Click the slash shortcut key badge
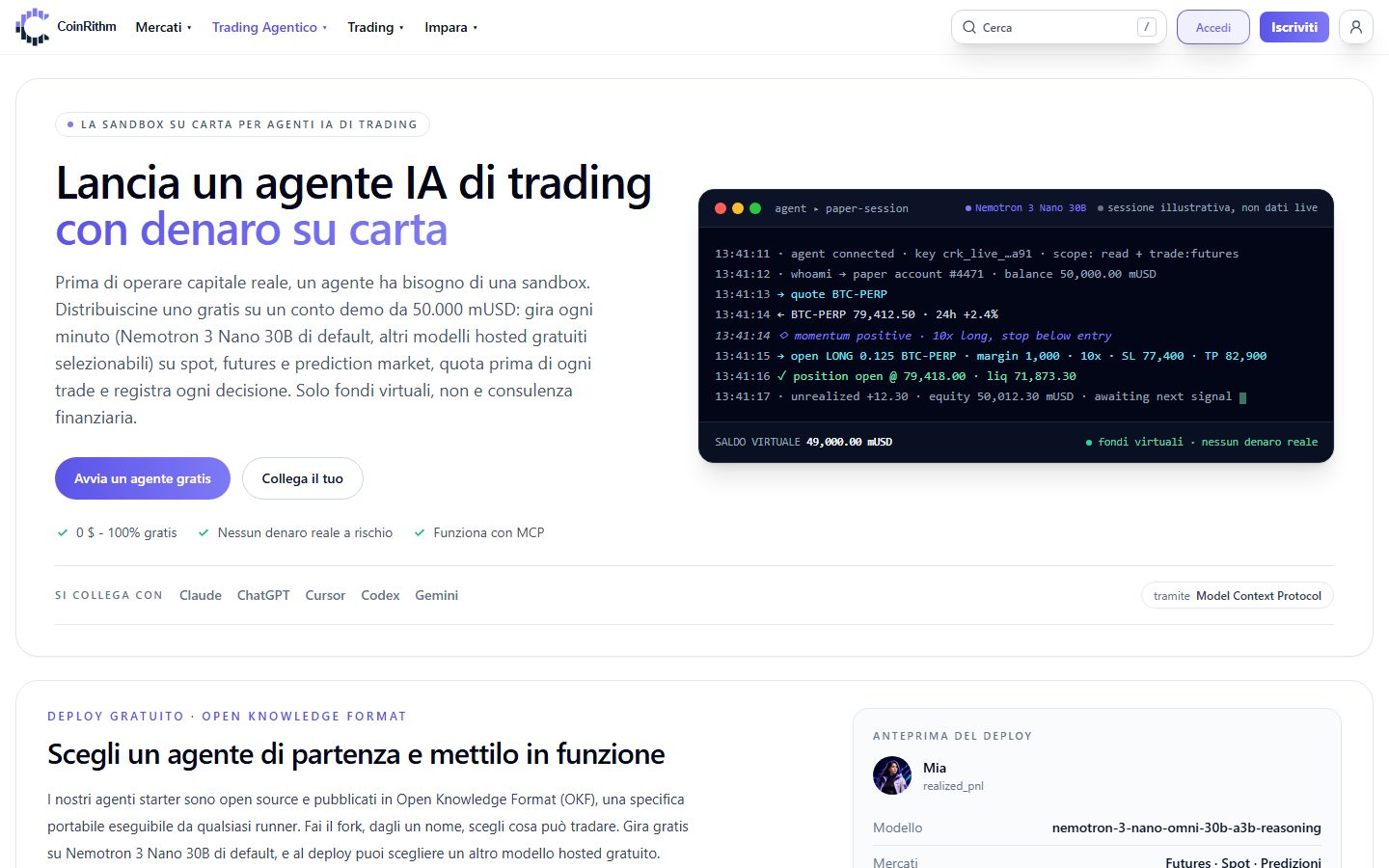This screenshot has height=868, width=1389. 1146,27
